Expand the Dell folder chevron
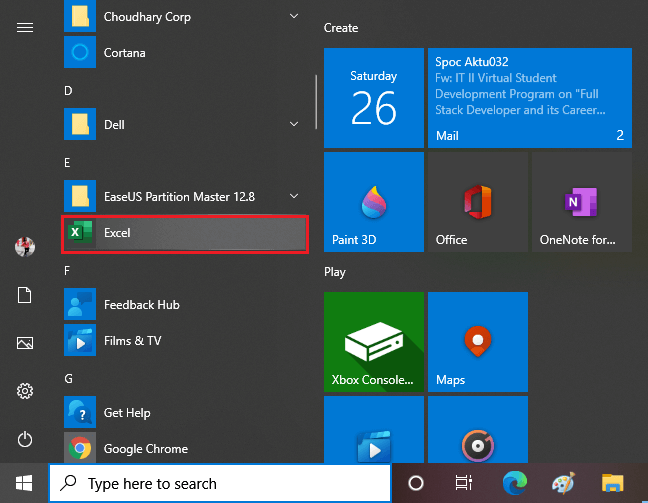 point(294,124)
